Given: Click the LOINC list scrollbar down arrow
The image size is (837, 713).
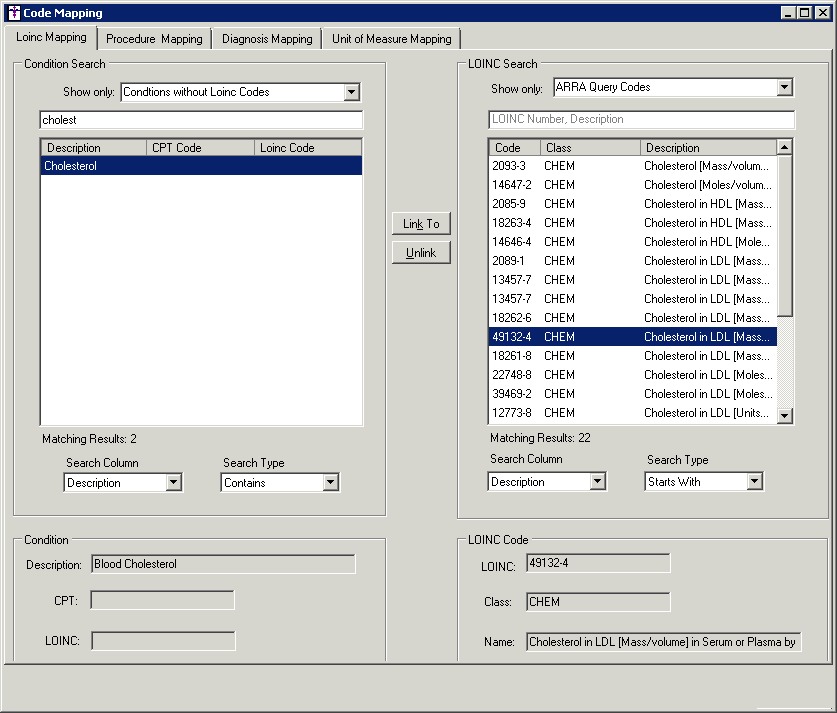Looking at the screenshot, I should point(784,415).
